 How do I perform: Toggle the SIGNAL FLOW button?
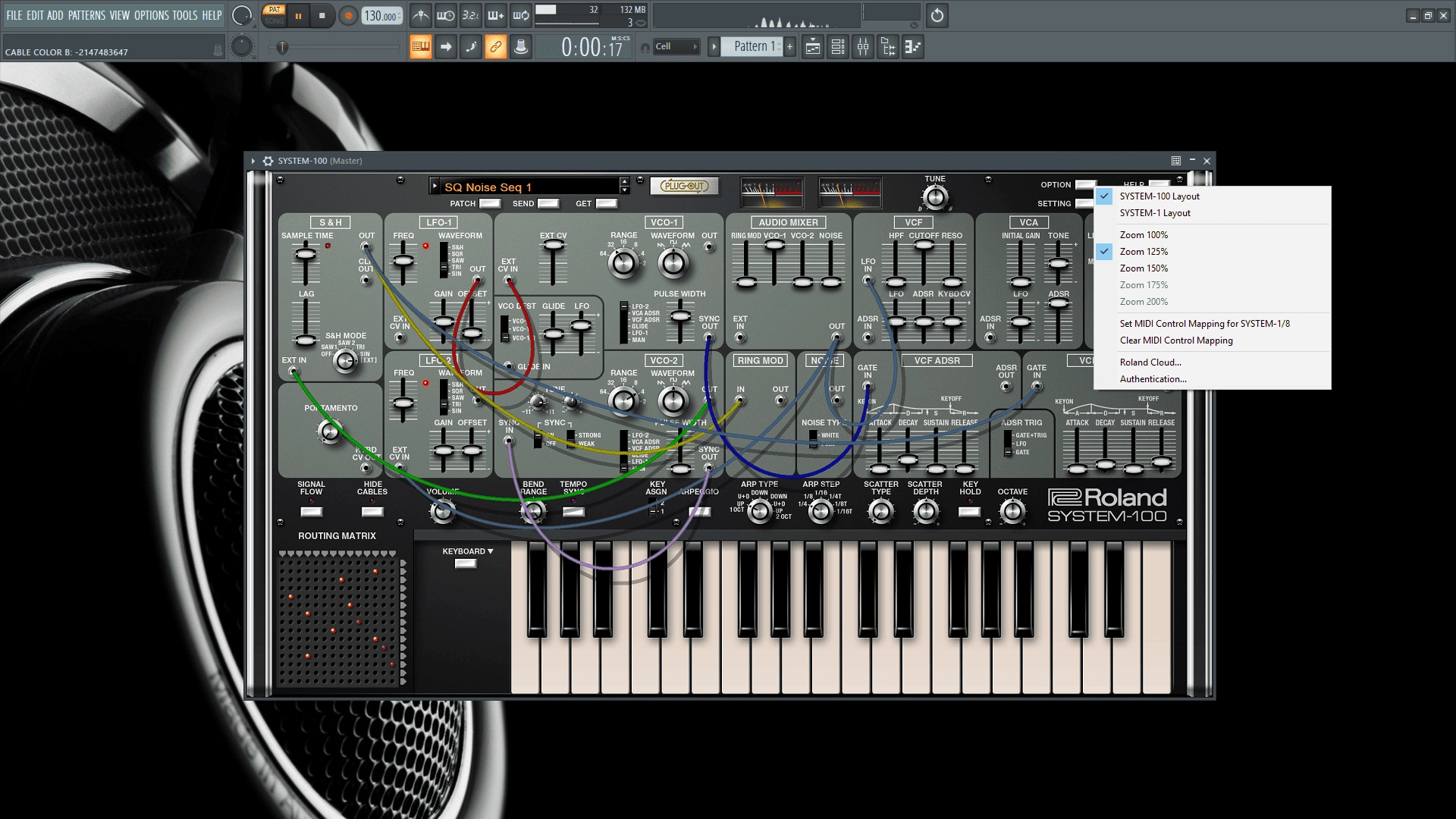(x=311, y=512)
